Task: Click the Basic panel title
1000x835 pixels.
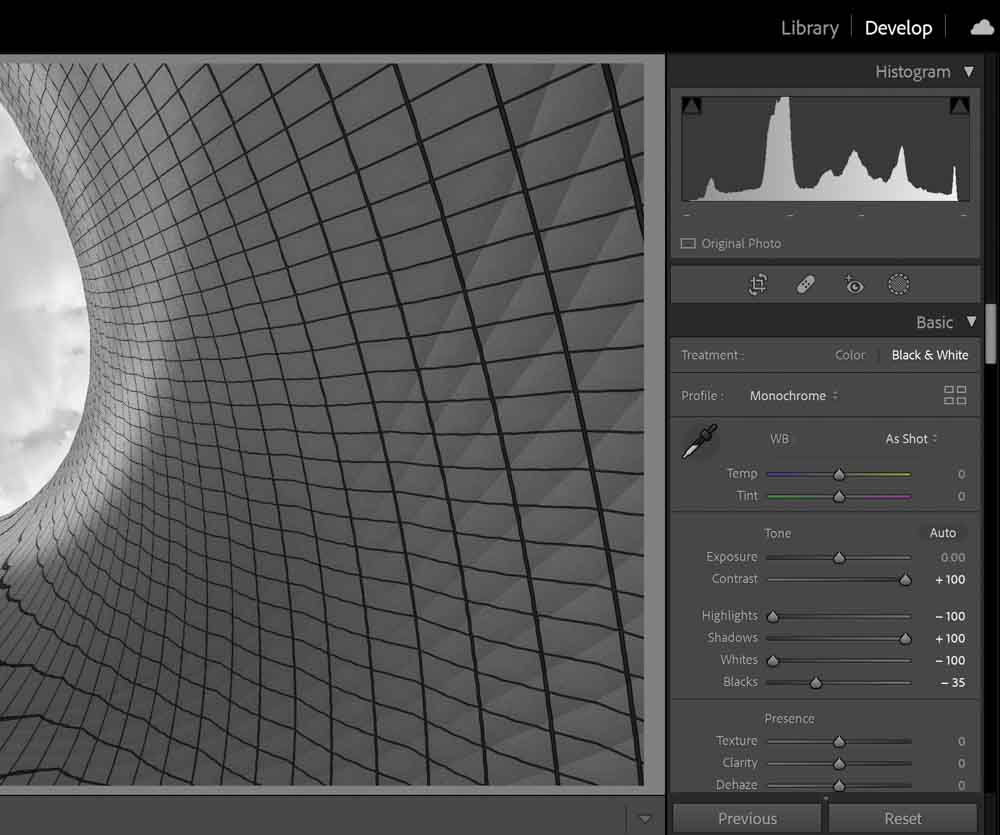Action: tap(934, 322)
